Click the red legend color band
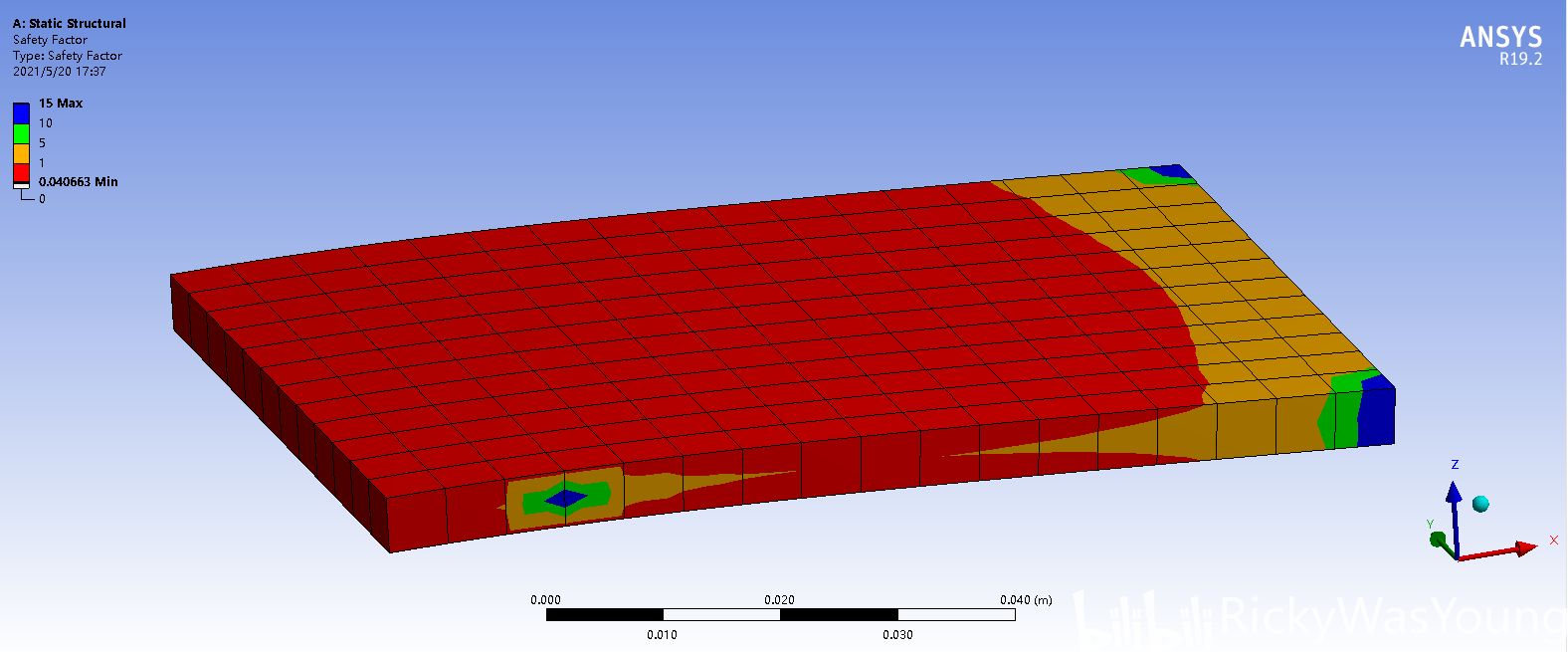The image size is (1568, 652). click(21, 172)
